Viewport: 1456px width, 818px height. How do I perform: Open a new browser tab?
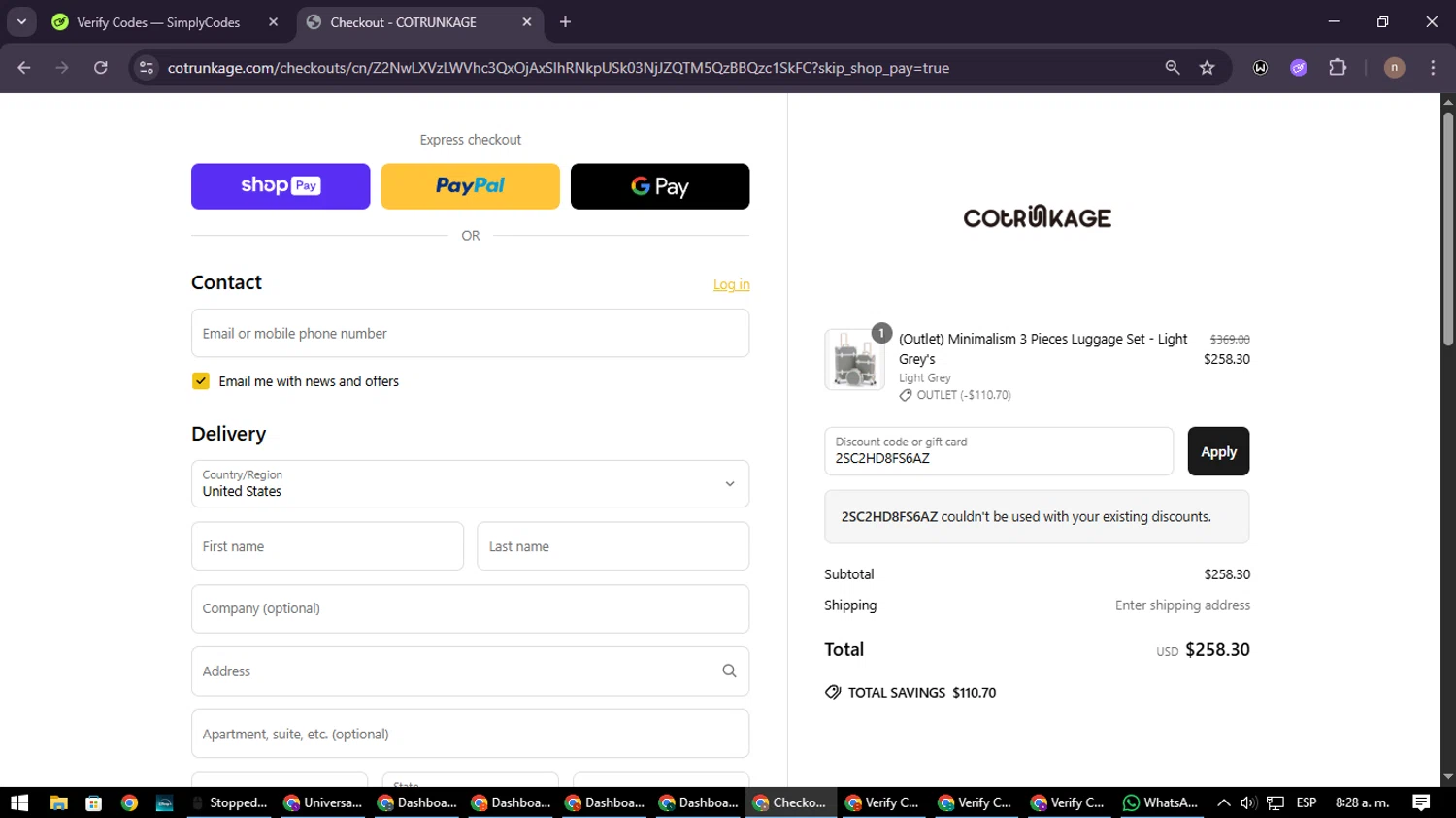[x=565, y=22]
